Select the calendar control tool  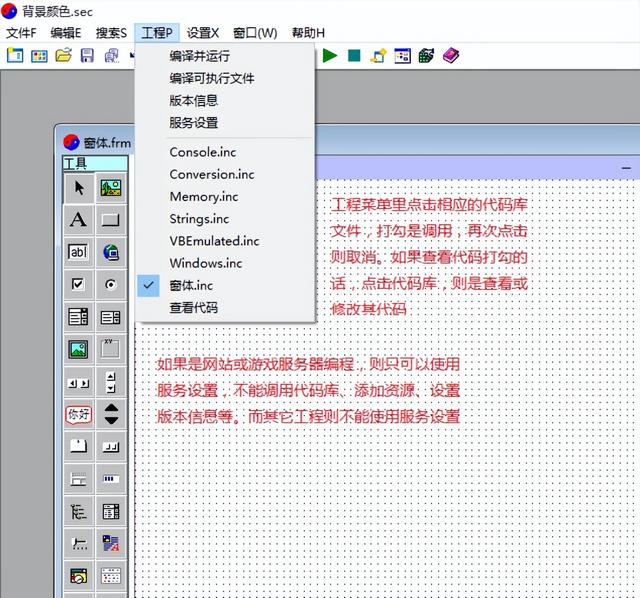(x=111, y=576)
